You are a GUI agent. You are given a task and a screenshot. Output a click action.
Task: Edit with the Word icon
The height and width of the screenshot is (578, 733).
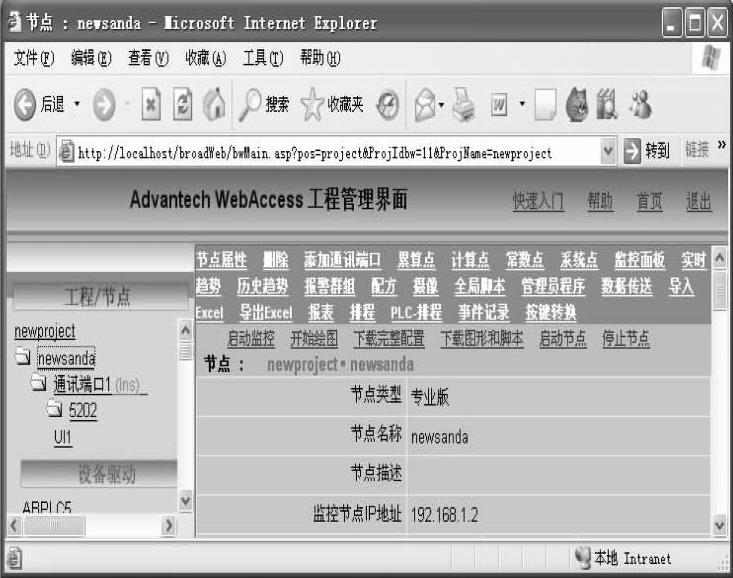[499, 105]
